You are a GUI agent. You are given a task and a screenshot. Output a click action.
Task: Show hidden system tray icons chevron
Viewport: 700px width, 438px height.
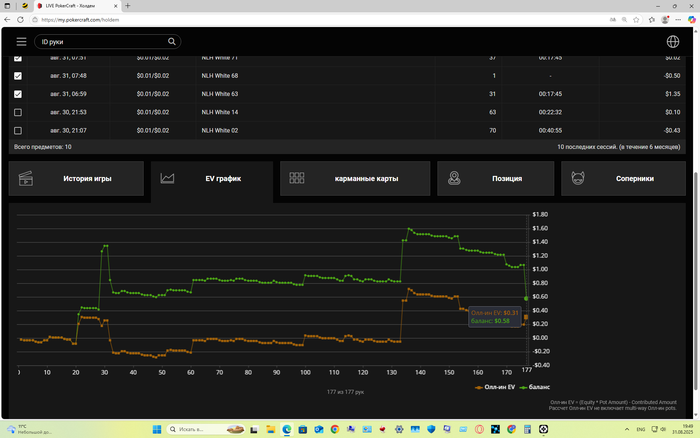pos(627,430)
